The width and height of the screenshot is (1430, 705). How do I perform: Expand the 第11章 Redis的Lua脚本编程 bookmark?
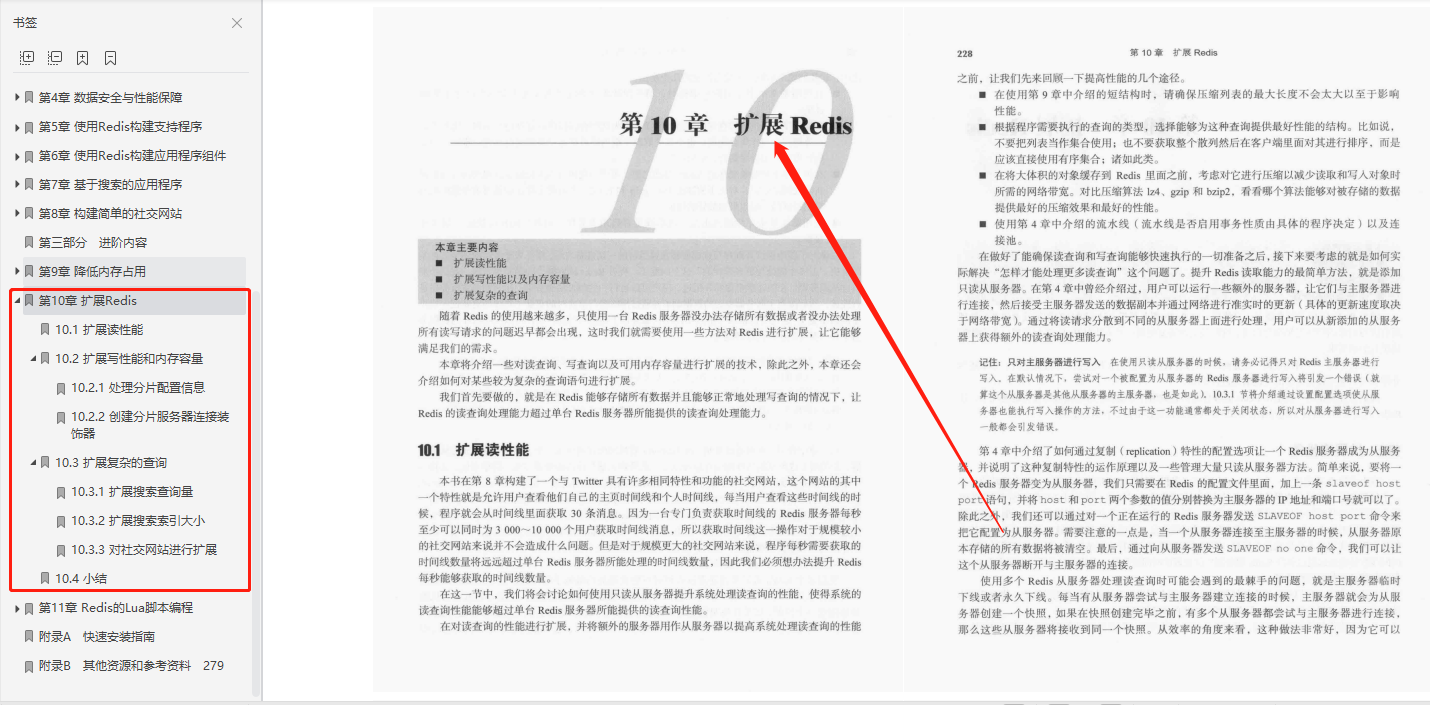point(16,608)
